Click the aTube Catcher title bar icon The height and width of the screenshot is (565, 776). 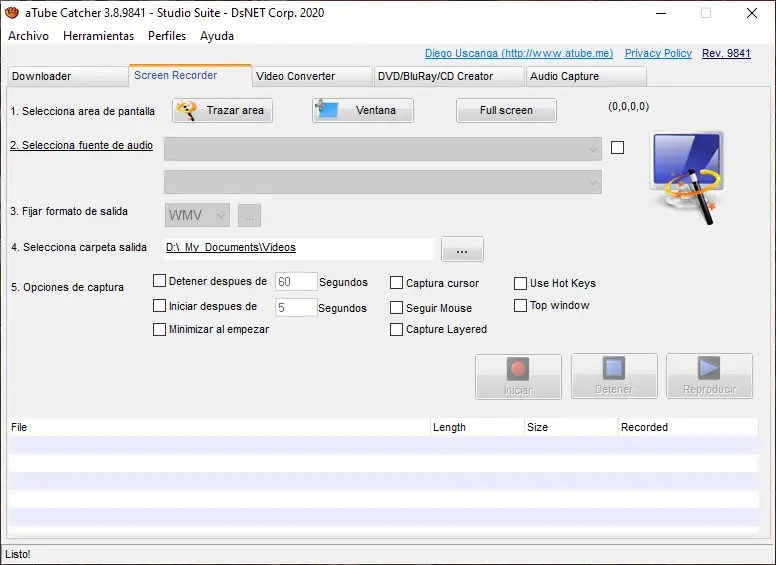12,13
